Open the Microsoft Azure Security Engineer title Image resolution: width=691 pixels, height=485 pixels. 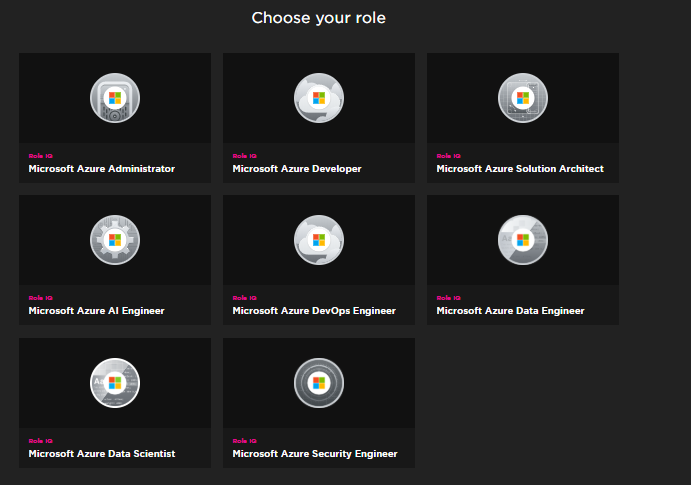315,454
